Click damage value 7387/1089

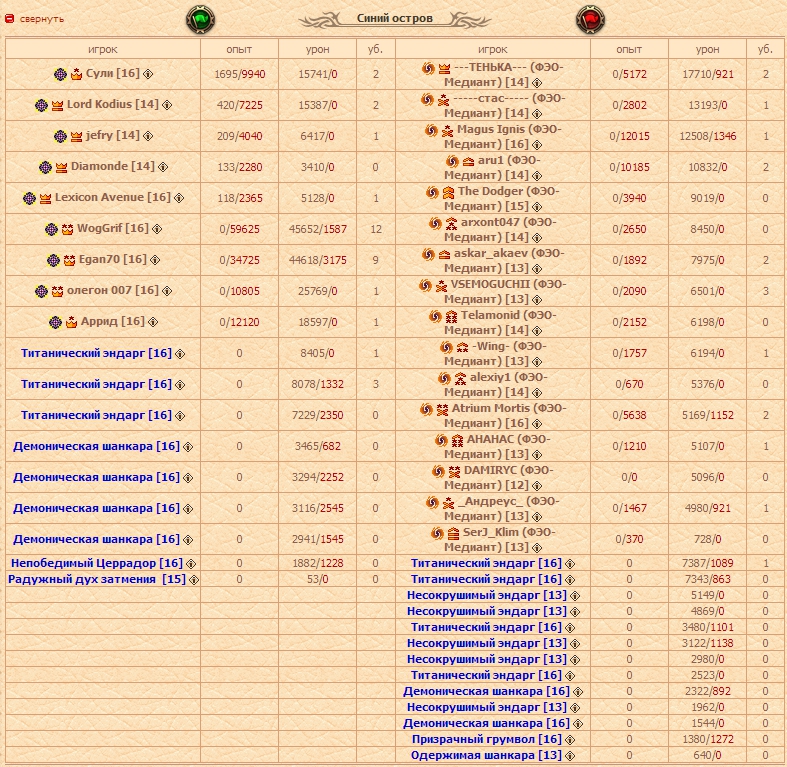[708, 563]
